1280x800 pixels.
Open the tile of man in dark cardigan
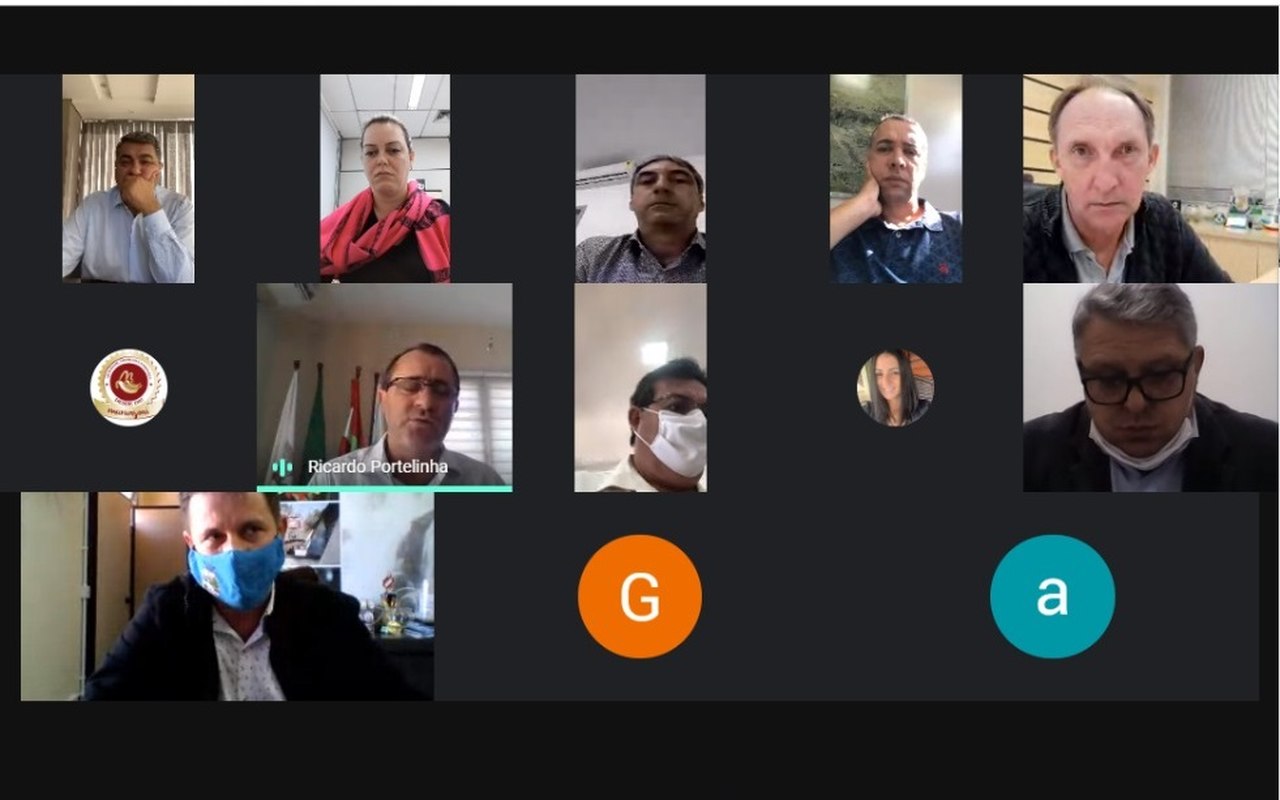(x=1150, y=178)
